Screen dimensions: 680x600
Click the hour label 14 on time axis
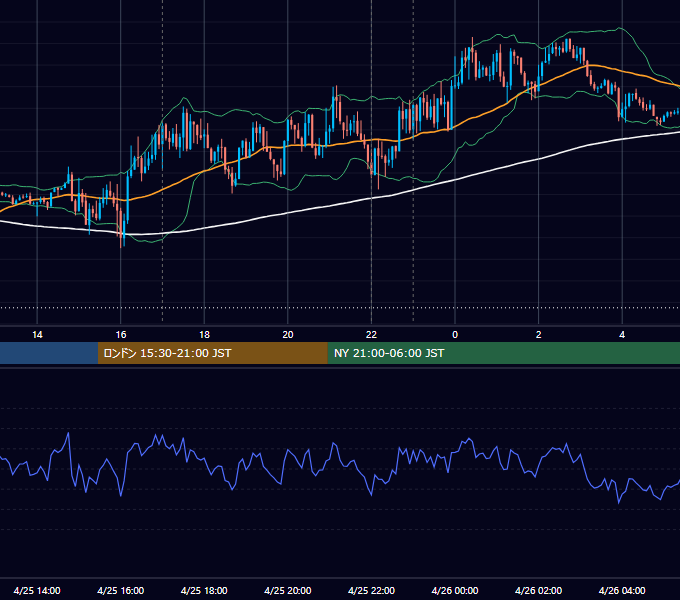37,335
